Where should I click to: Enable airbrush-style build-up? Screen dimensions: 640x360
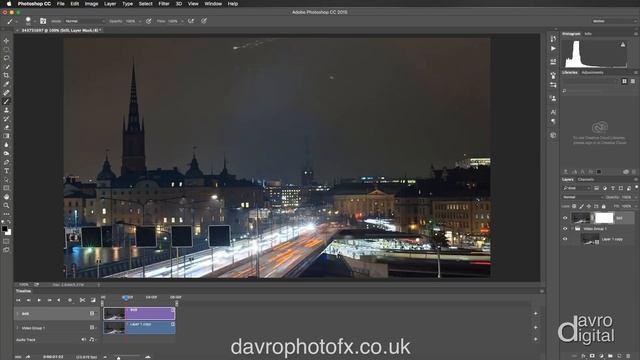[191, 21]
